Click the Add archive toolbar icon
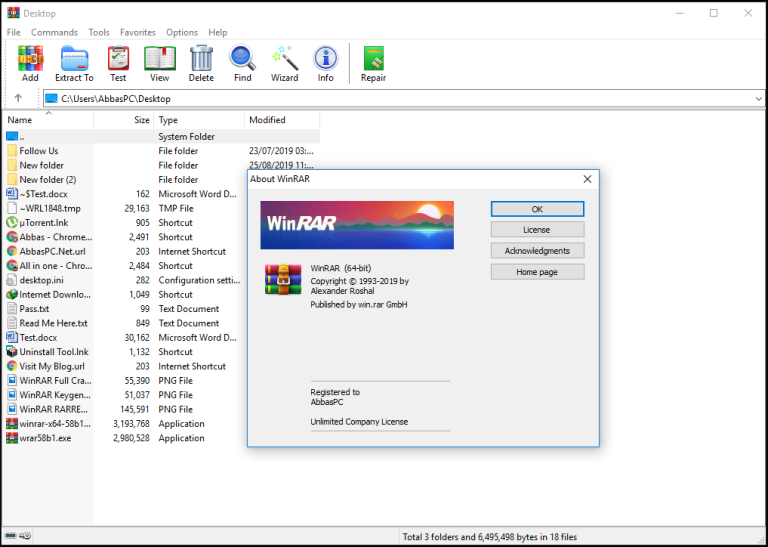768x547 pixels. (x=30, y=62)
